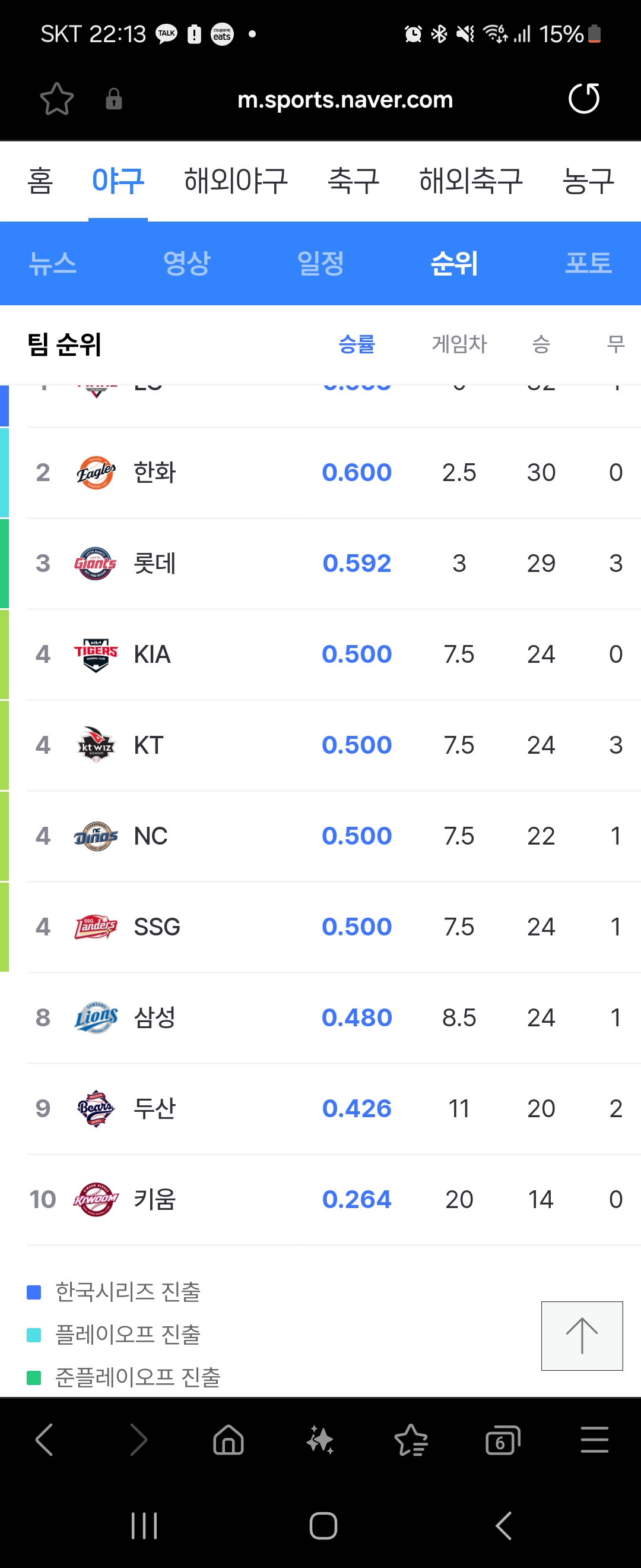Sort standings by 승률 column
This screenshot has width=641, height=1568.
(x=356, y=344)
